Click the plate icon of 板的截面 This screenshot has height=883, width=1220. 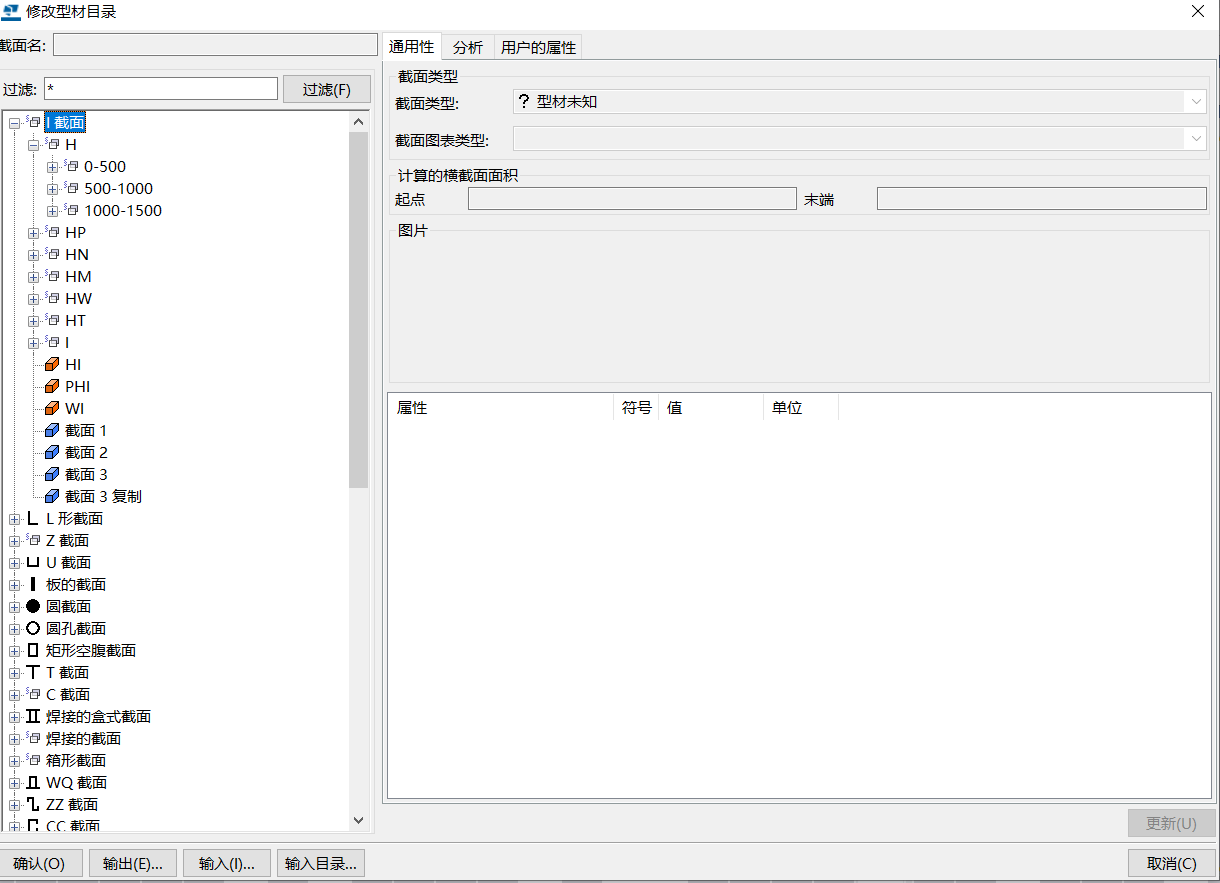[33, 584]
